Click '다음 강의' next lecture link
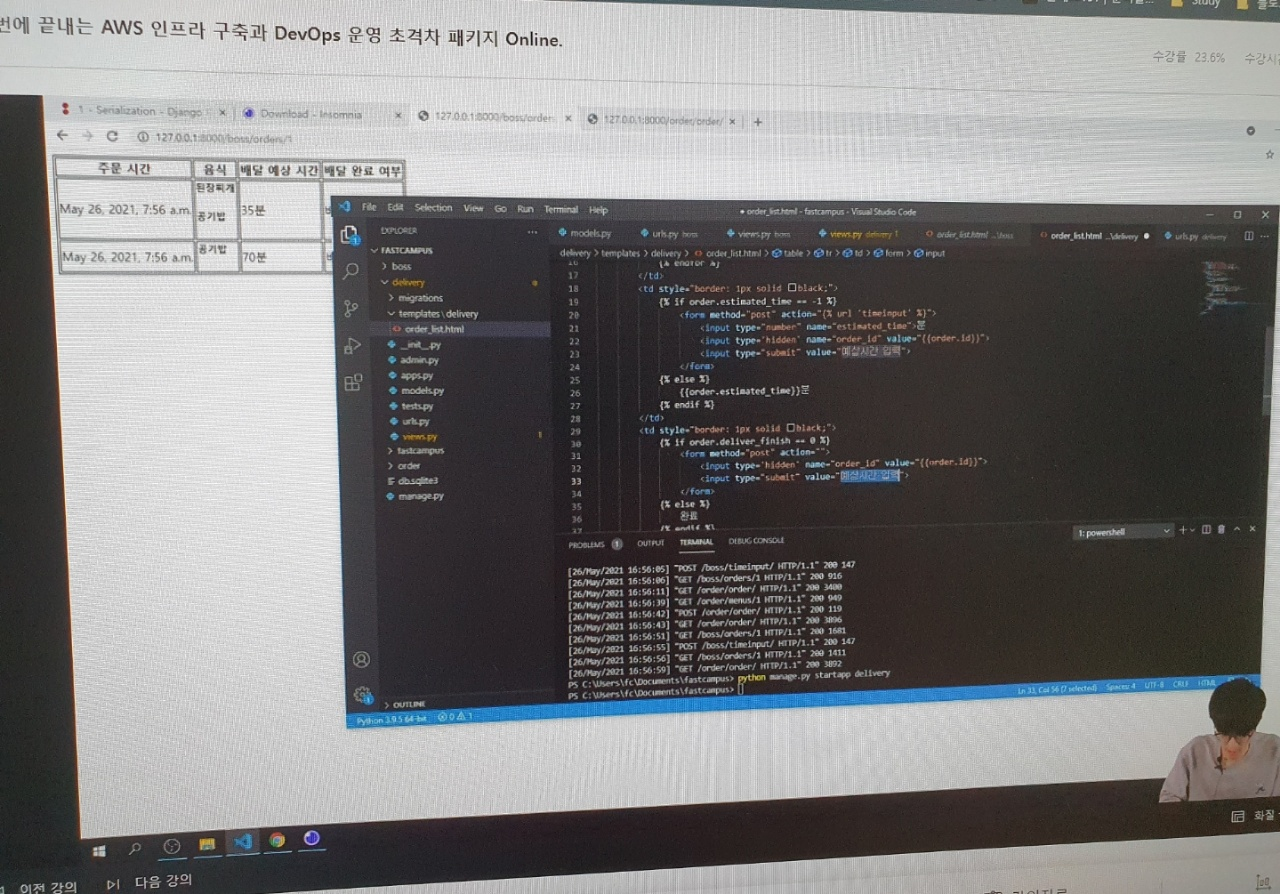The width and height of the screenshot is (1280, 894). point(162,881)
